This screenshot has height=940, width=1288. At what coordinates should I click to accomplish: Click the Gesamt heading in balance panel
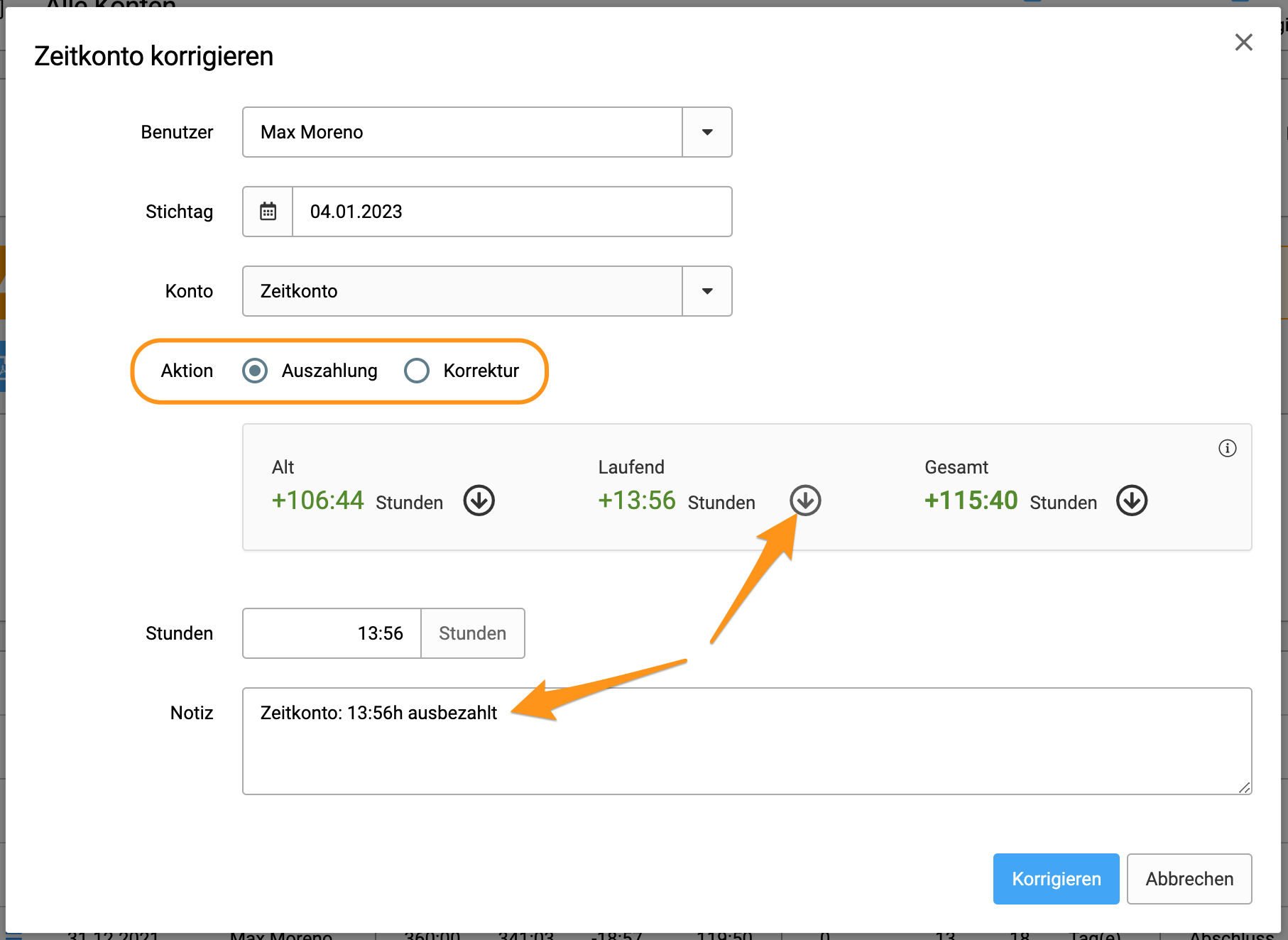click(x=956, y=467)
